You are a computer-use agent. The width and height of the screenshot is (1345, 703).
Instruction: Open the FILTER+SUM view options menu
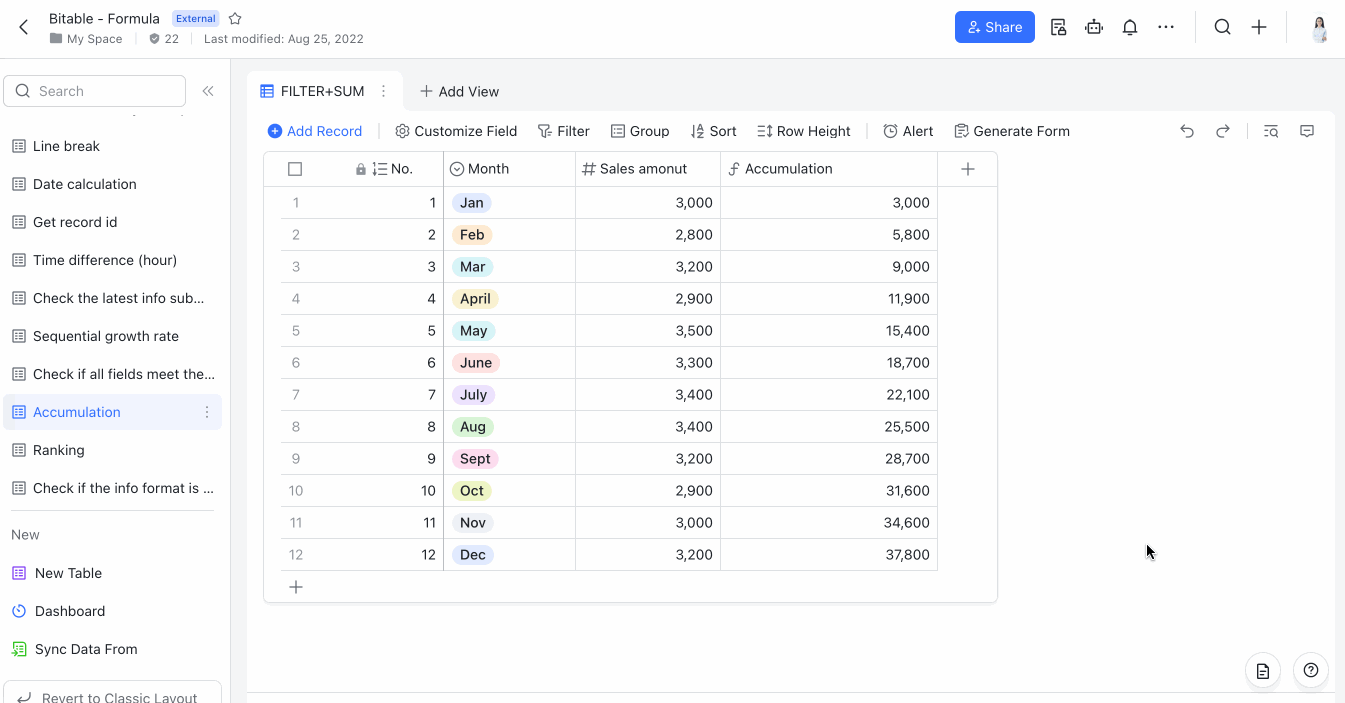pos(383,90)
